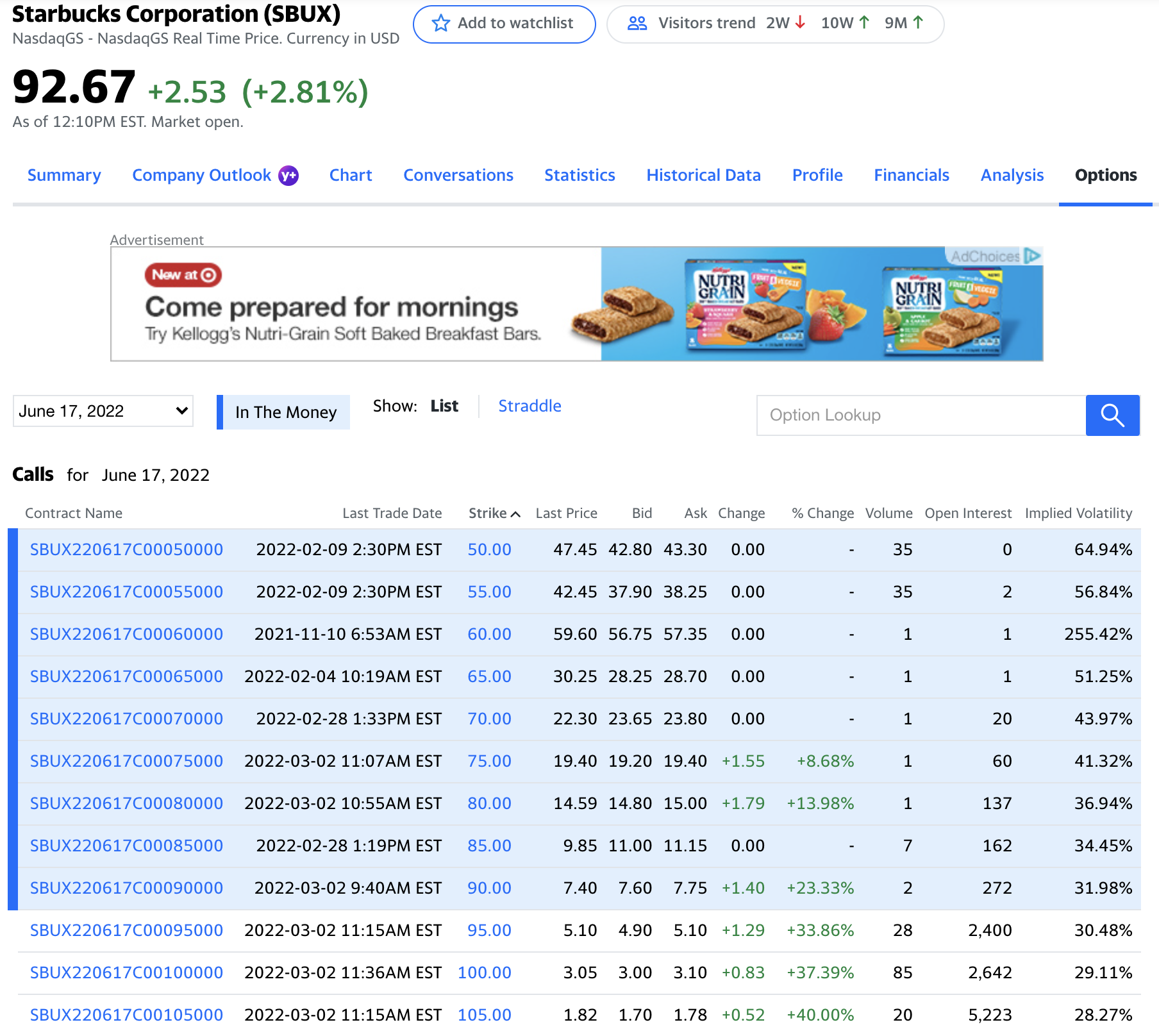Select the List view option

[444, 406]
